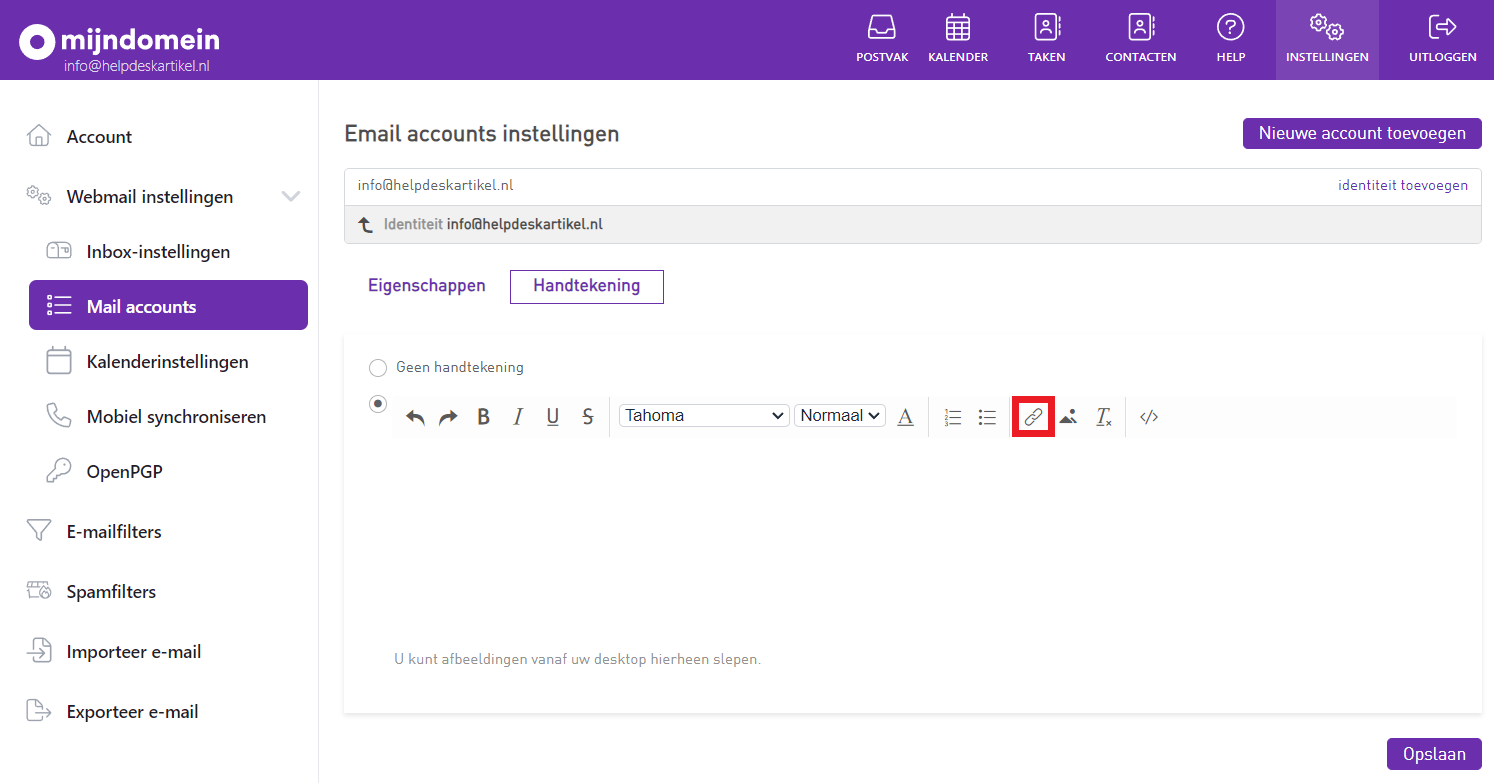Toggle italic formatting
1494x783 pixels.
(518, 417)
